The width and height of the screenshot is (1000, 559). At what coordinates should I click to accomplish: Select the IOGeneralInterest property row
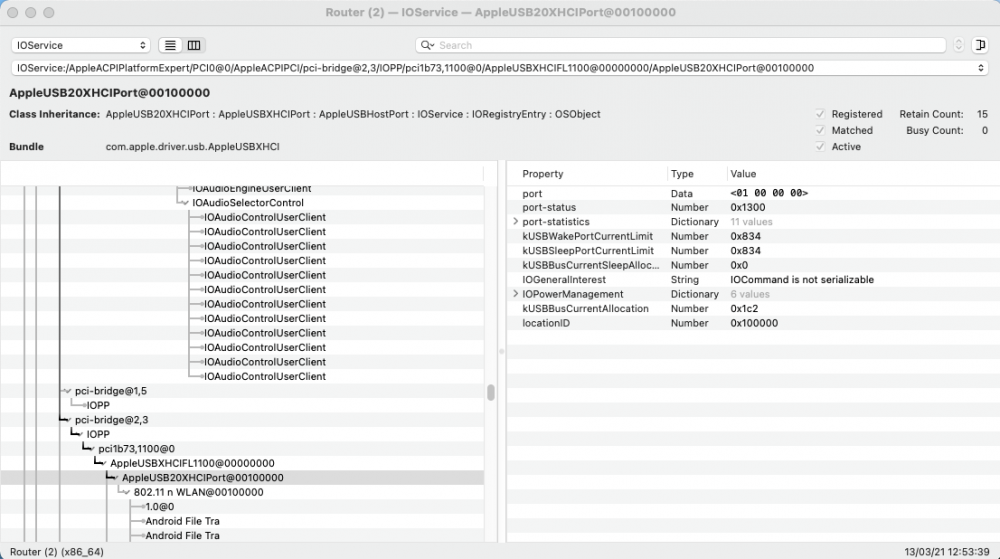[x=753, y=280]
